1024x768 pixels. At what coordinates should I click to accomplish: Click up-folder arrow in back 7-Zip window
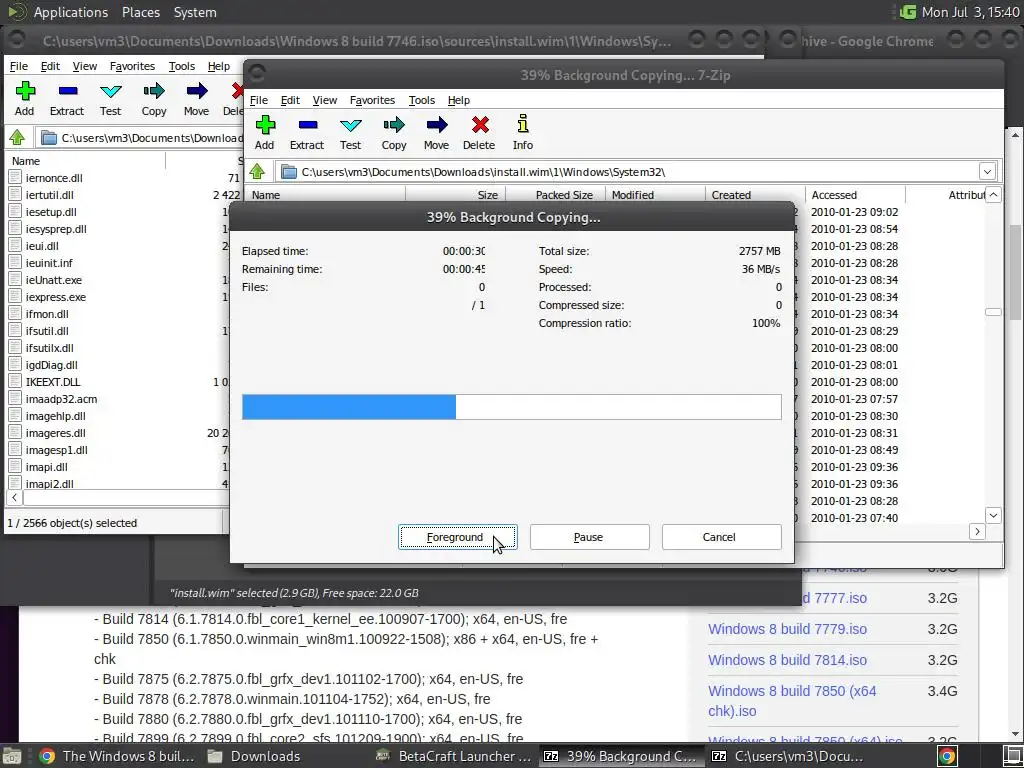pos(18,138)
